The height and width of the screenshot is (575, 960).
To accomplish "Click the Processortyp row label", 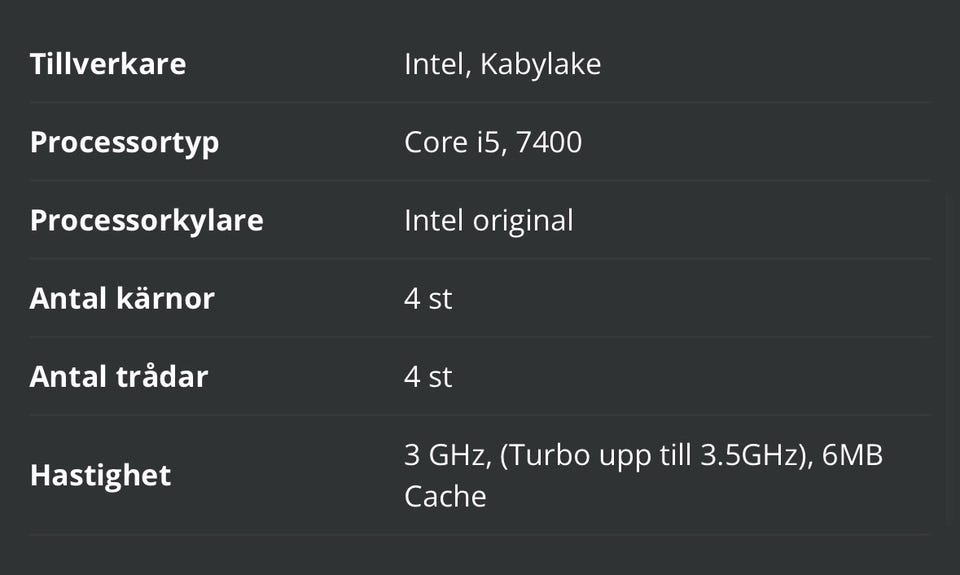I will click(124, 142).
